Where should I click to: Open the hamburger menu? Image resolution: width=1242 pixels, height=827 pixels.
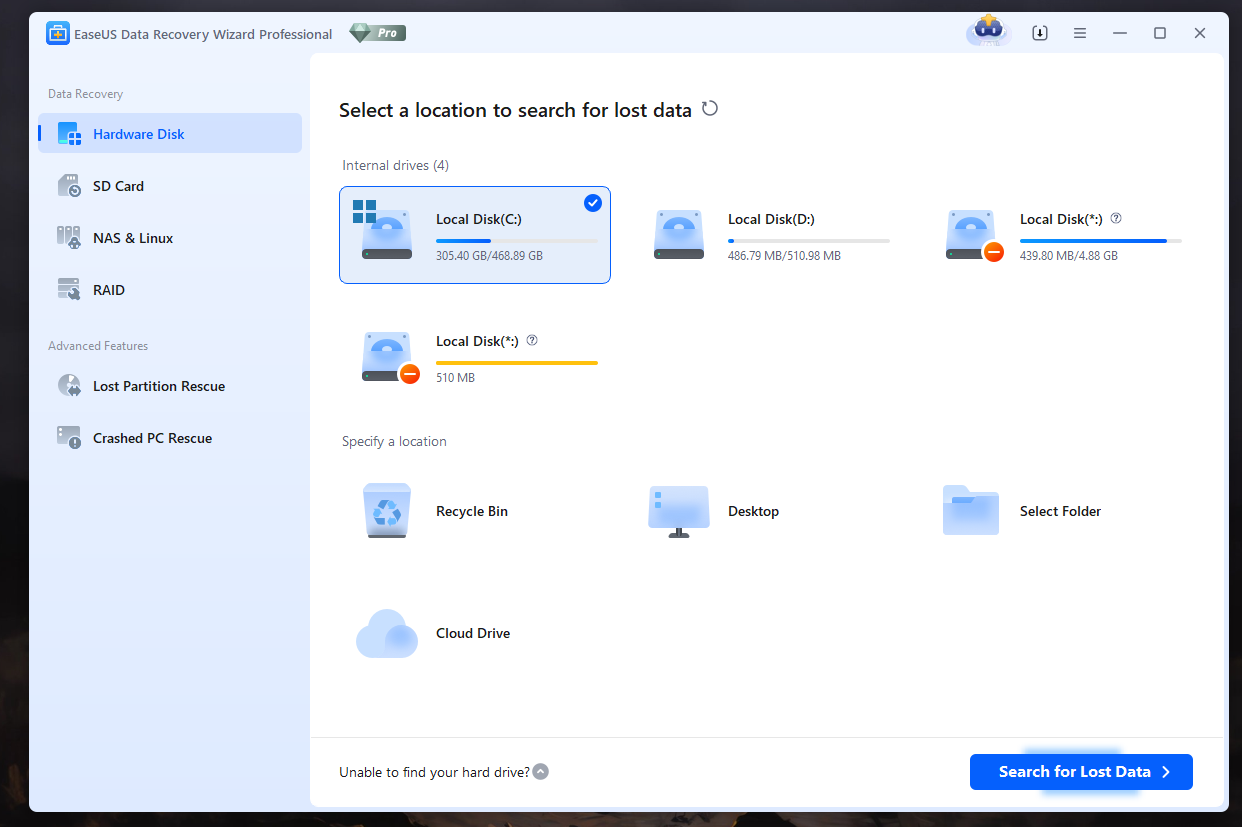pos(1080,33)
